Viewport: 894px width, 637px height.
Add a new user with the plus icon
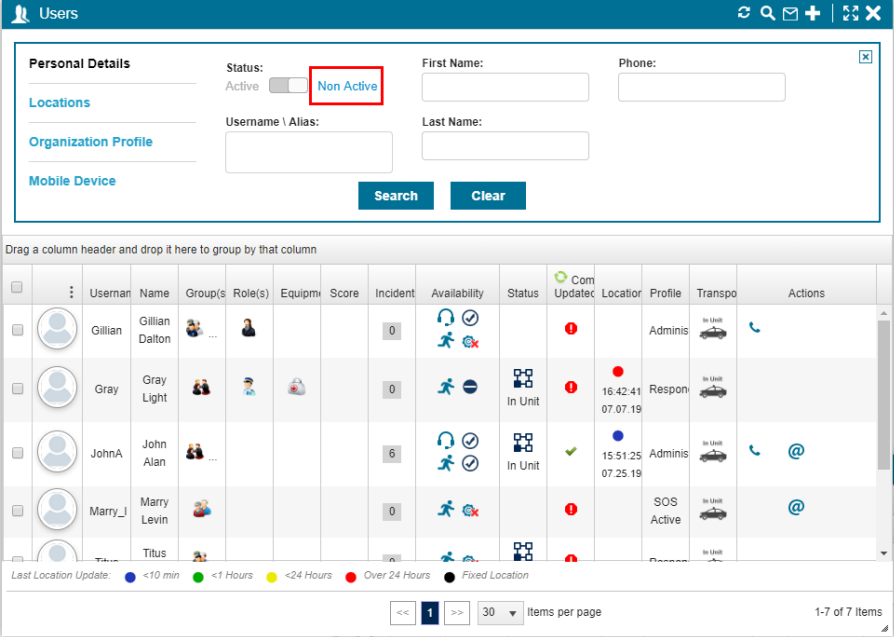tap(813, 13)
